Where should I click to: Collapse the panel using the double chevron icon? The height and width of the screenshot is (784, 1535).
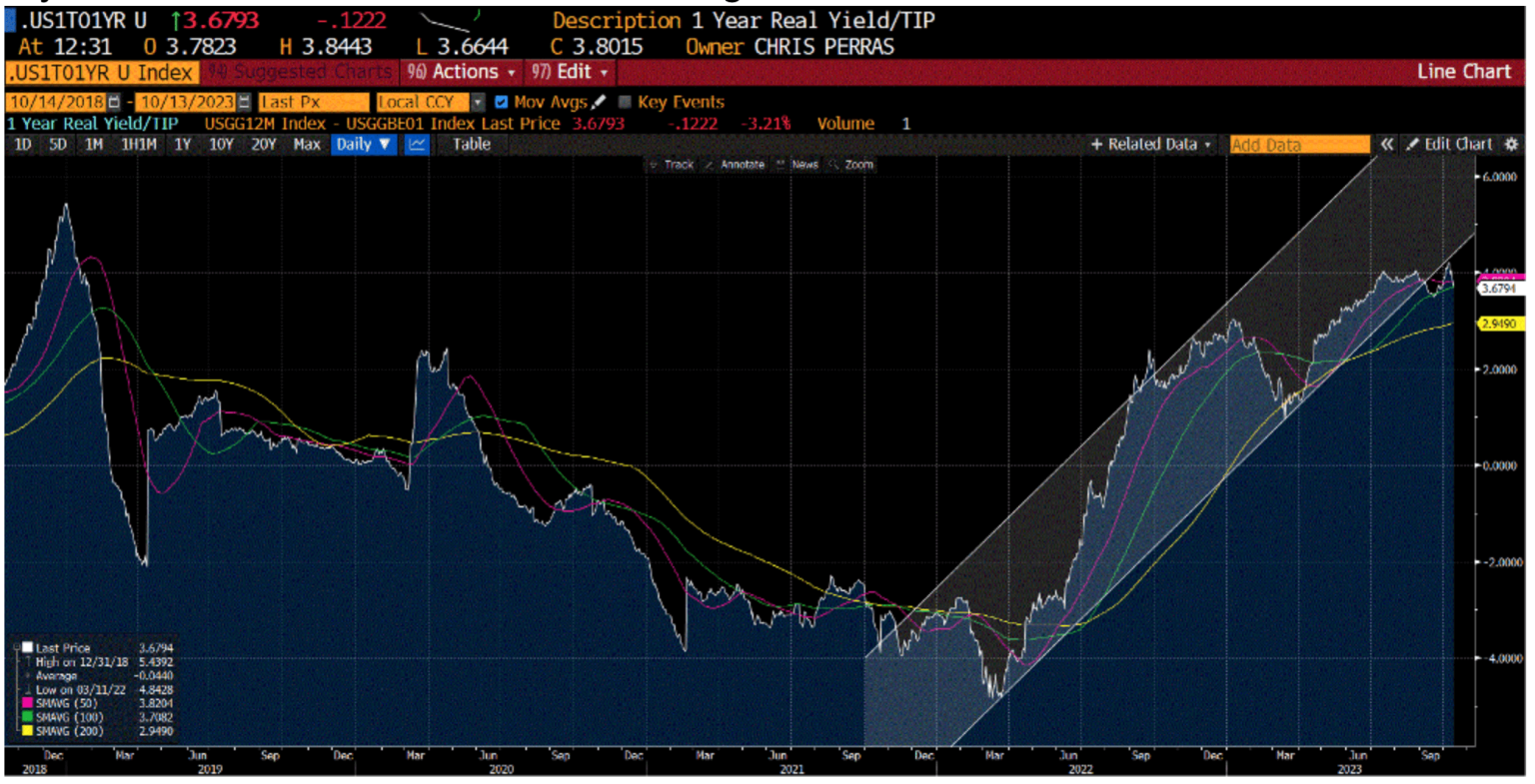pyautogui.click(x=1389, y=143)
